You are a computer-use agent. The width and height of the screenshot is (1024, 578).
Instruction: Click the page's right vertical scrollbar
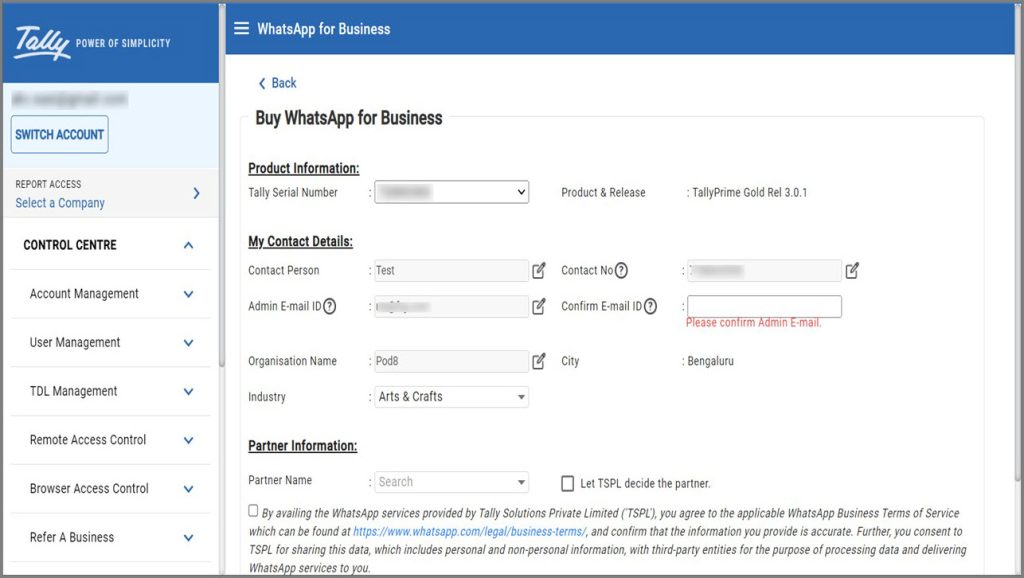click(x=1019, y=242)
